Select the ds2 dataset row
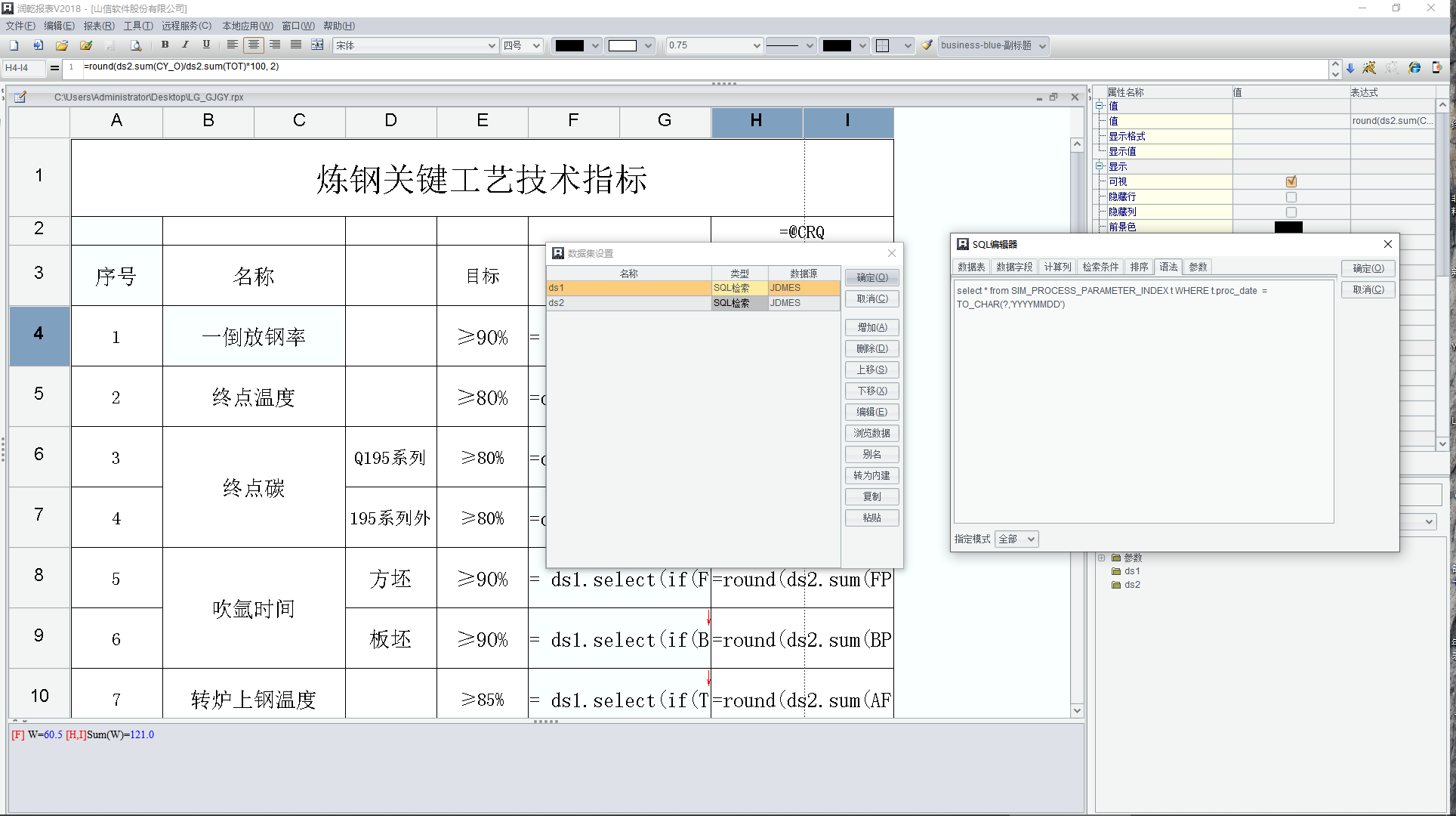The width and height of the screenshot is (1456, 816). pos(627,303)
